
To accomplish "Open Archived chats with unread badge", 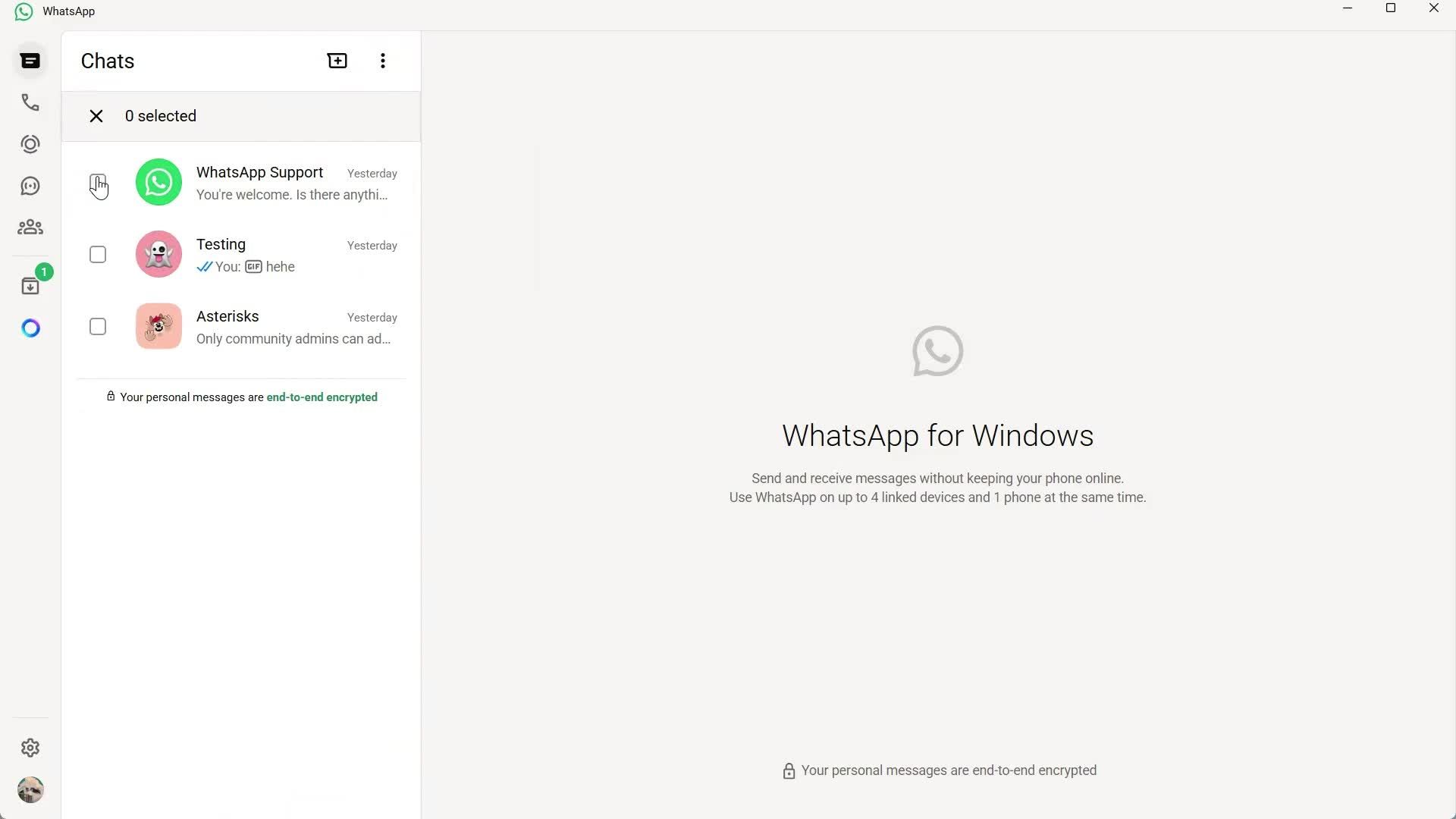I will click(30, 284).
